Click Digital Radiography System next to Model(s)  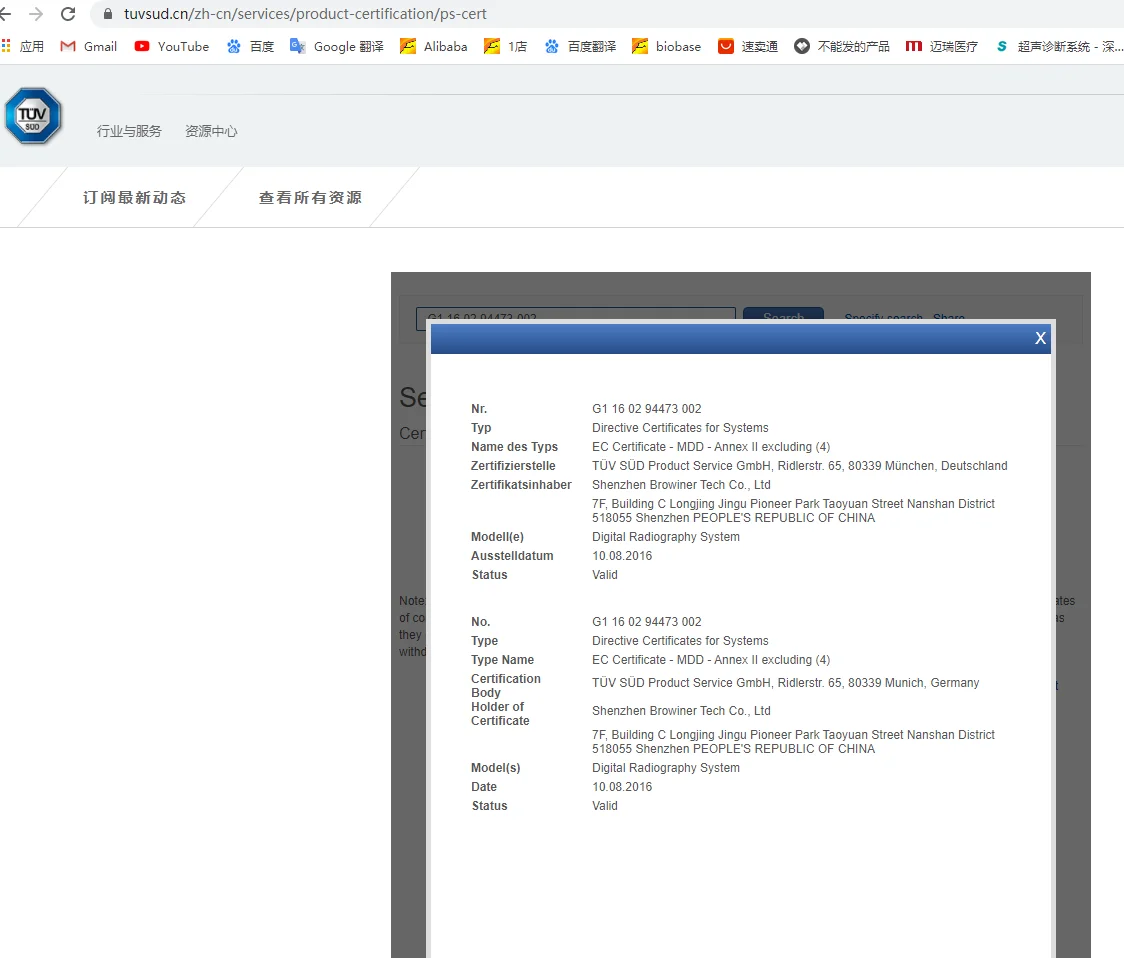tap(666, 768)
